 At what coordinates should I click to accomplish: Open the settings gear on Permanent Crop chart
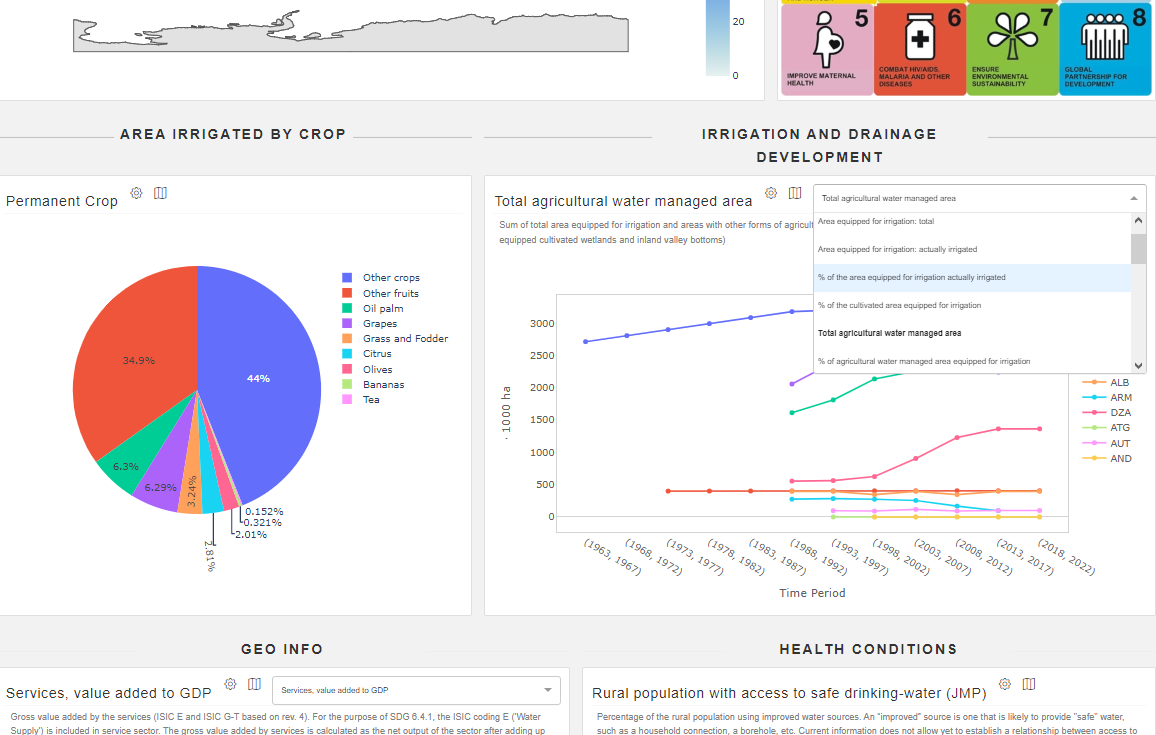136,193
